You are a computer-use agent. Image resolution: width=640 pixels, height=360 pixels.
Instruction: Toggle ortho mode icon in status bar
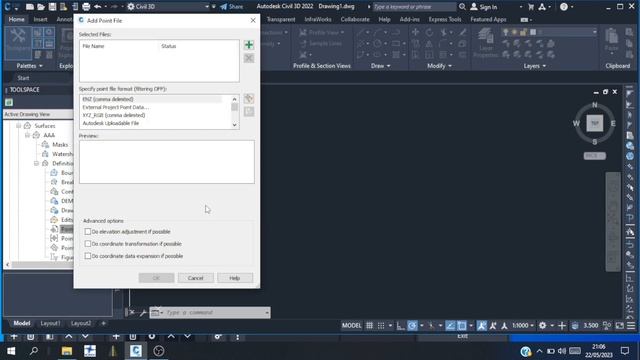click(400, 325)
